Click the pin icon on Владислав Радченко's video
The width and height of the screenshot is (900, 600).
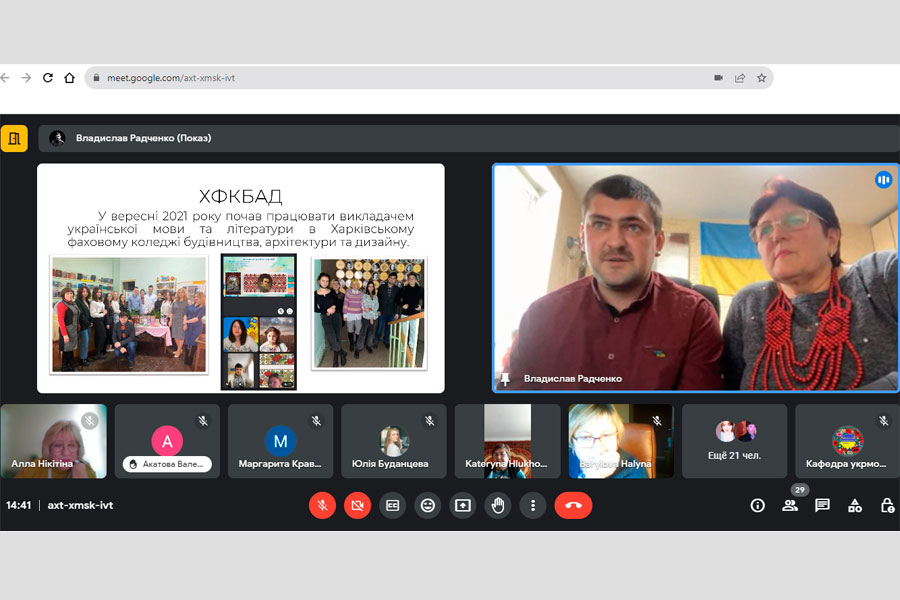coord(505,379)
